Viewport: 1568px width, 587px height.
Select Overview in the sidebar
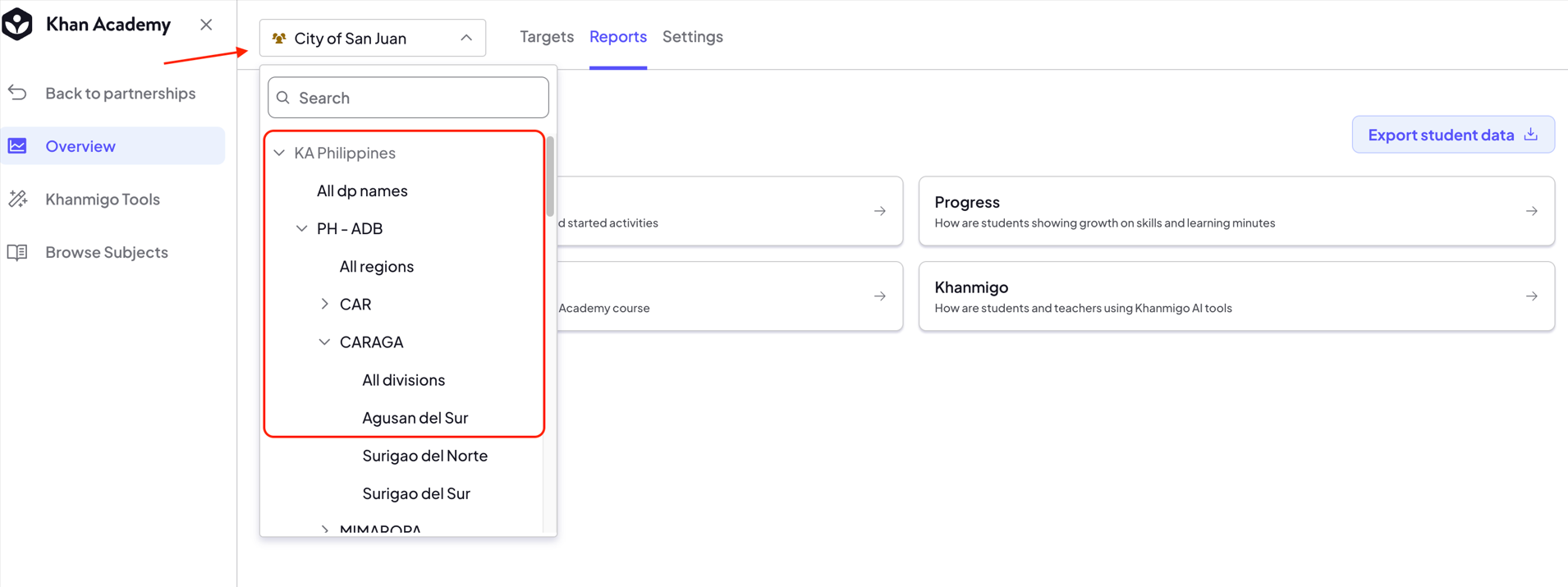click(x=112, y=146)
